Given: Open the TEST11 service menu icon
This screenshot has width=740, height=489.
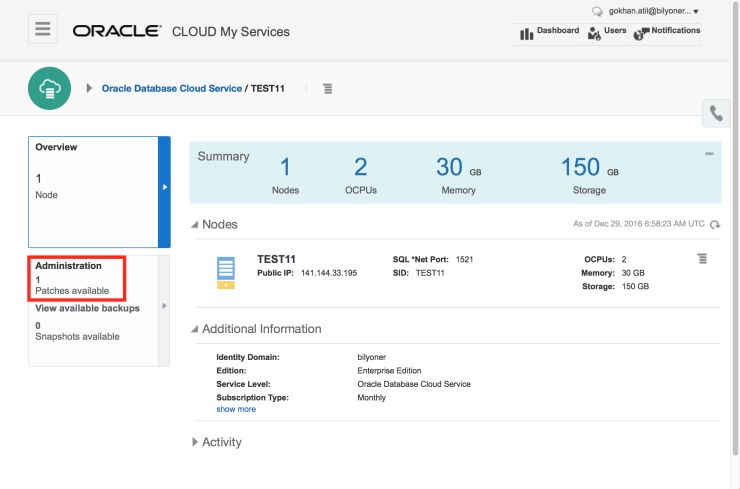Looking at the screenshot, I should click(327, 88).
